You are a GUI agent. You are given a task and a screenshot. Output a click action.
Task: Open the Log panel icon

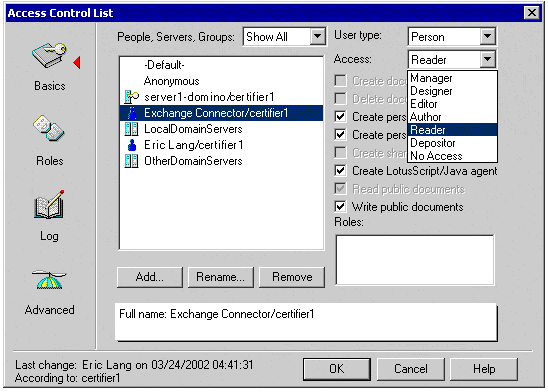click(49, 204)
